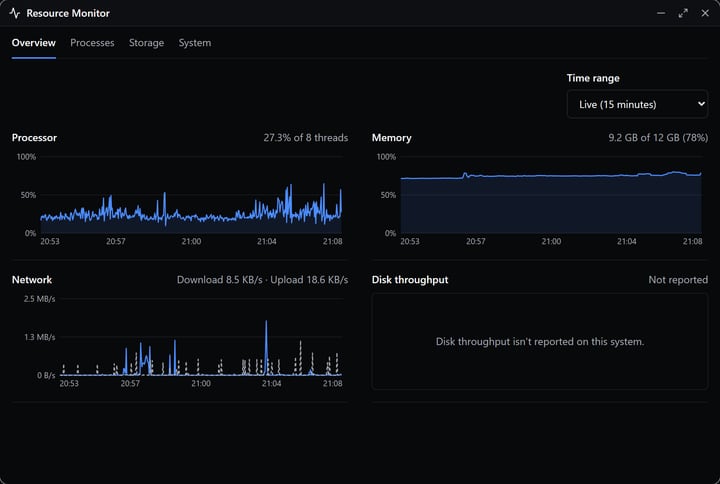Click the Network traffic chart
720x484 pixels.
[180, 342]
